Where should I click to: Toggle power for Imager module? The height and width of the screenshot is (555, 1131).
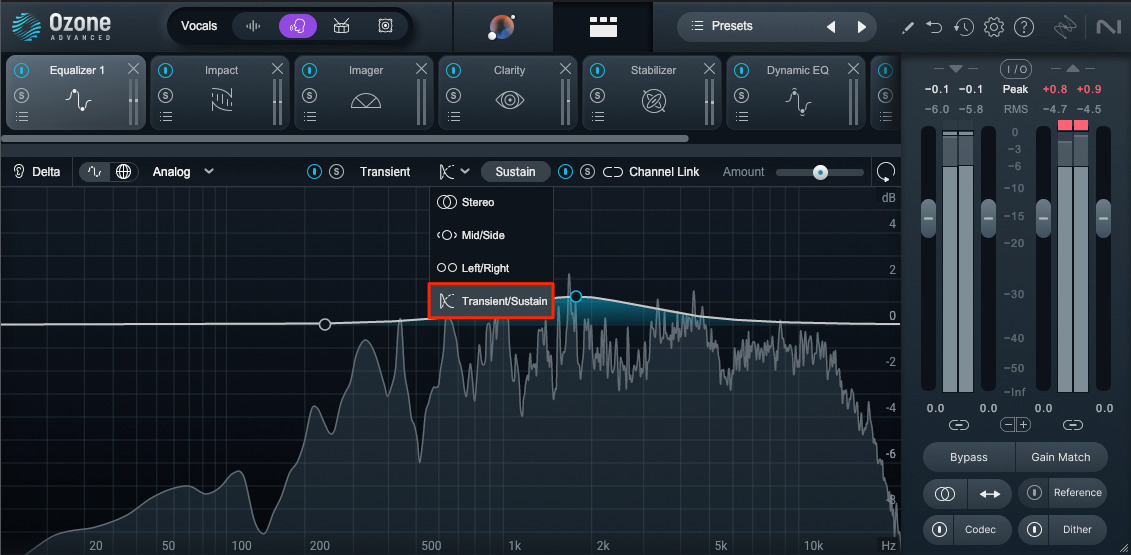[309, 71]
